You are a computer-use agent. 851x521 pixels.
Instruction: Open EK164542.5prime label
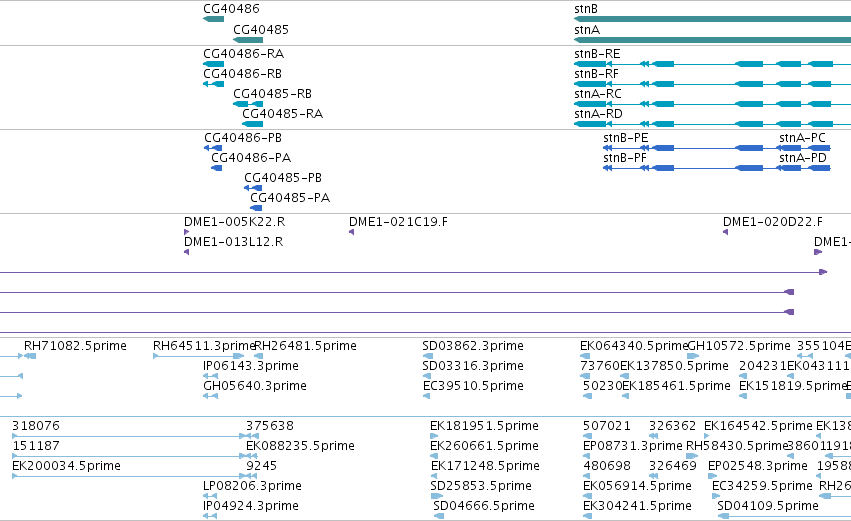[758, 426]
